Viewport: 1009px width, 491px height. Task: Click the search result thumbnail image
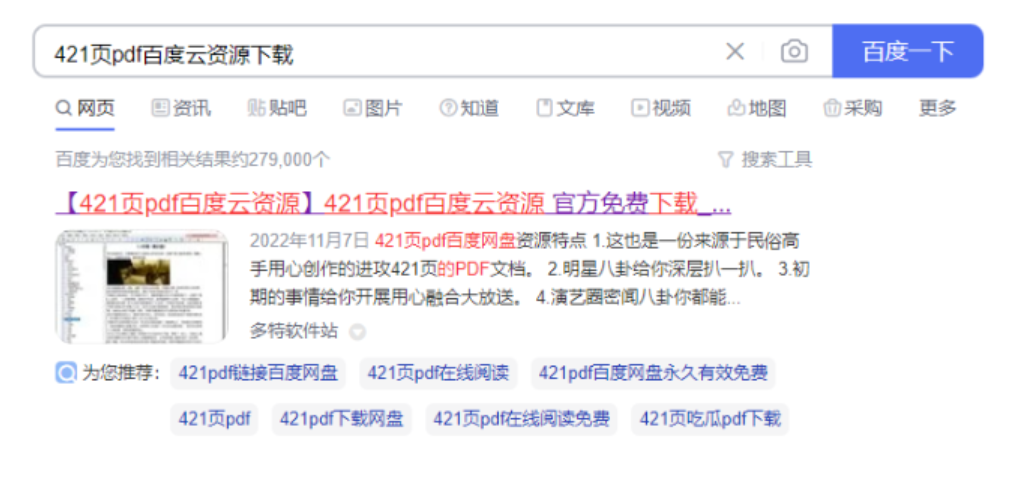[x=142, y=286]
